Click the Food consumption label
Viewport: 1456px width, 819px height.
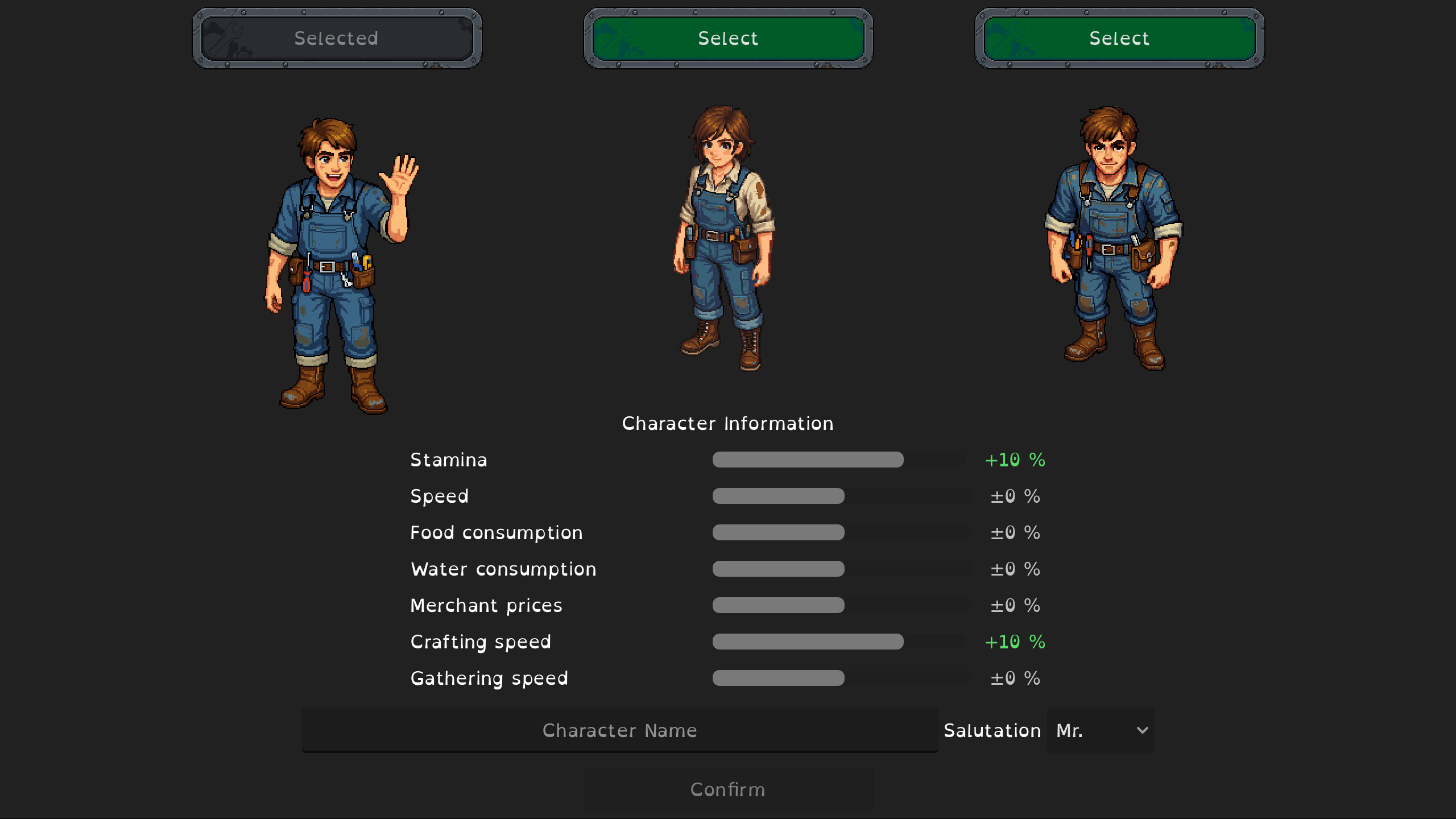coord(497,533)
